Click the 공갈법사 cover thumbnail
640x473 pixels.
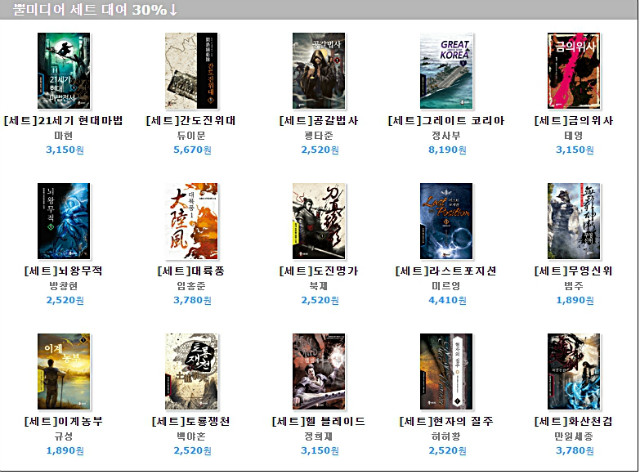(x=319, y=71)
